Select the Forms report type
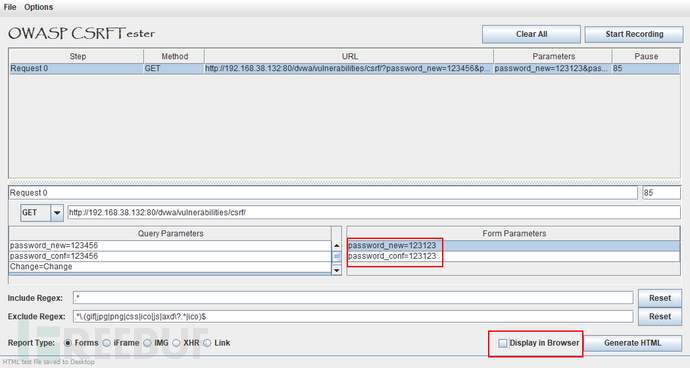Screen dimensions: 690x368 (x=68, y=343)
